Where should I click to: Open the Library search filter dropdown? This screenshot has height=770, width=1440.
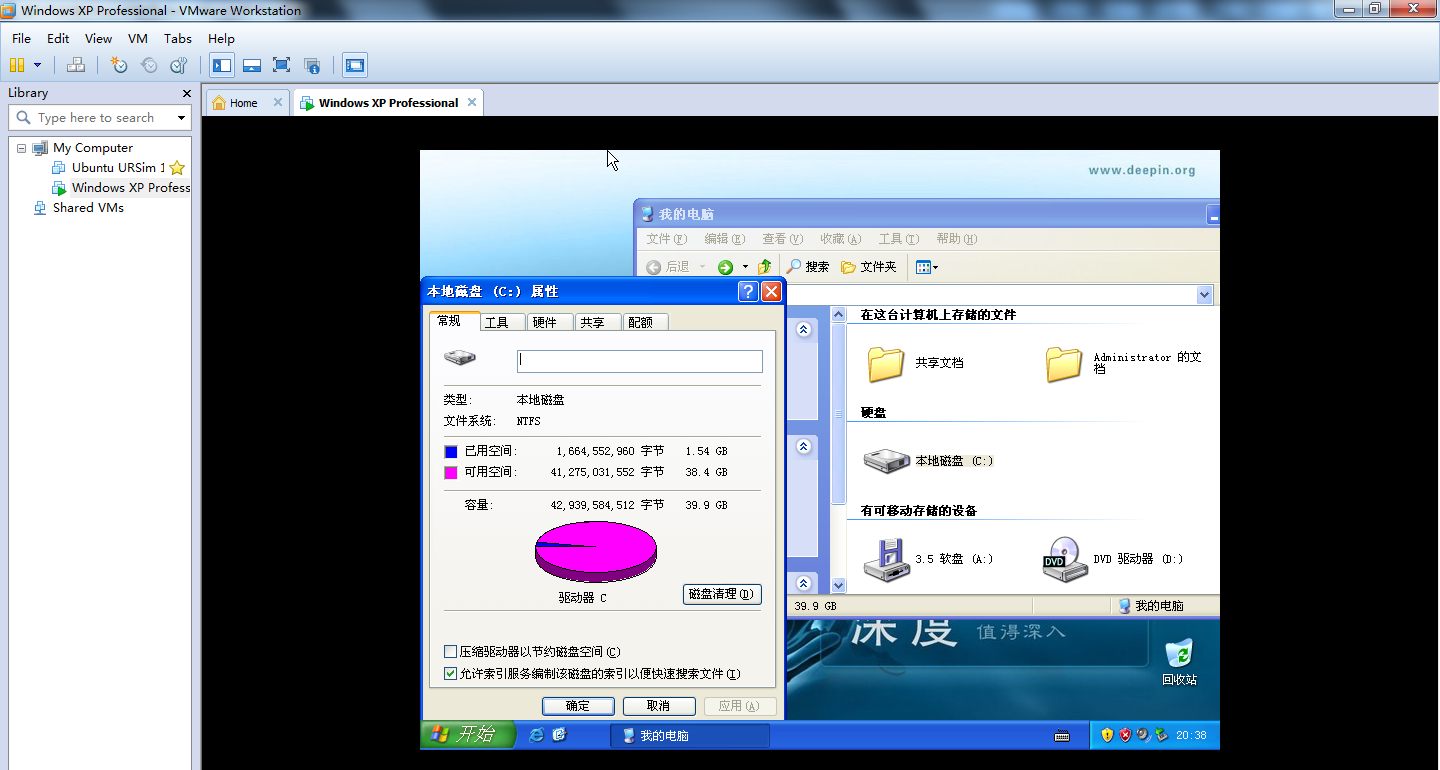click(182, 117)
